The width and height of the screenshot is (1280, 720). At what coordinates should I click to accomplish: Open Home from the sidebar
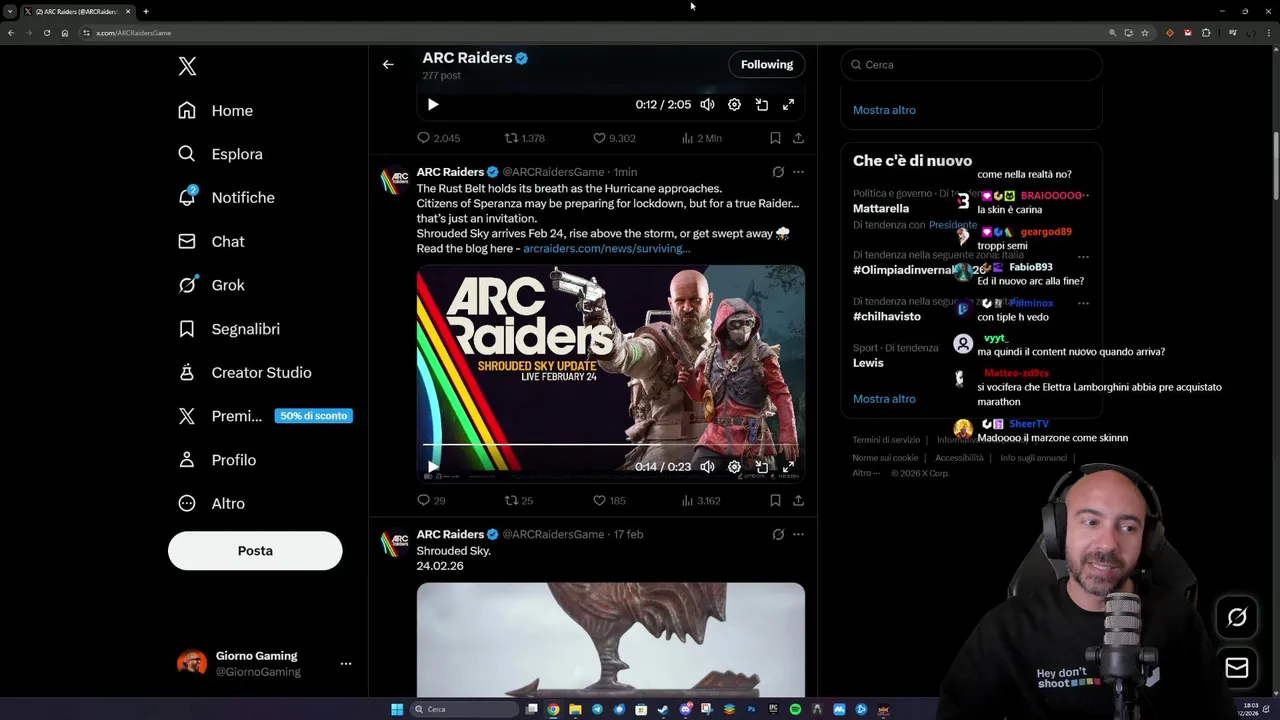tap(216, 111)
